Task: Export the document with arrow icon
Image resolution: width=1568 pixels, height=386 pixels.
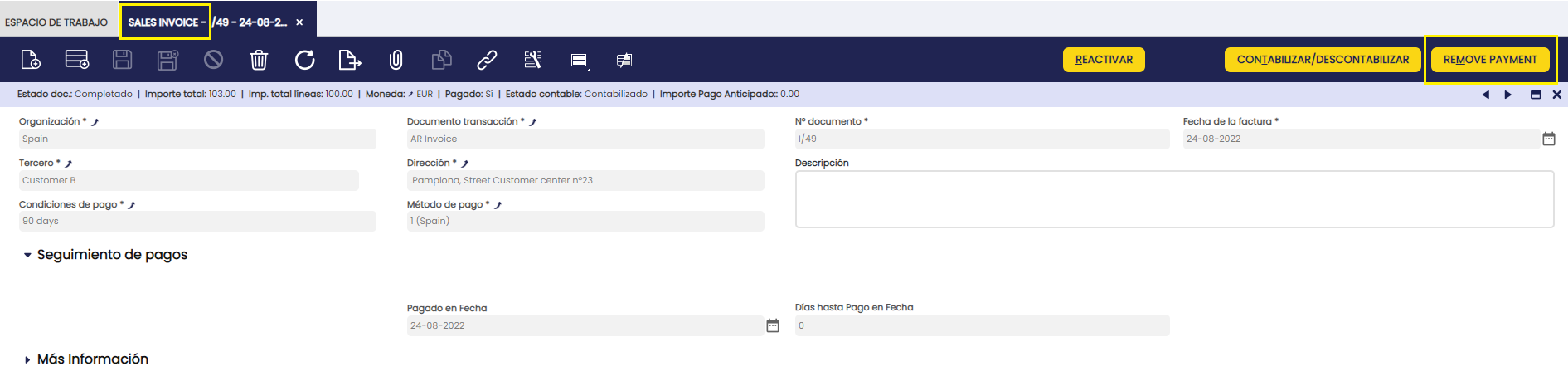Action: pos(350,60)
